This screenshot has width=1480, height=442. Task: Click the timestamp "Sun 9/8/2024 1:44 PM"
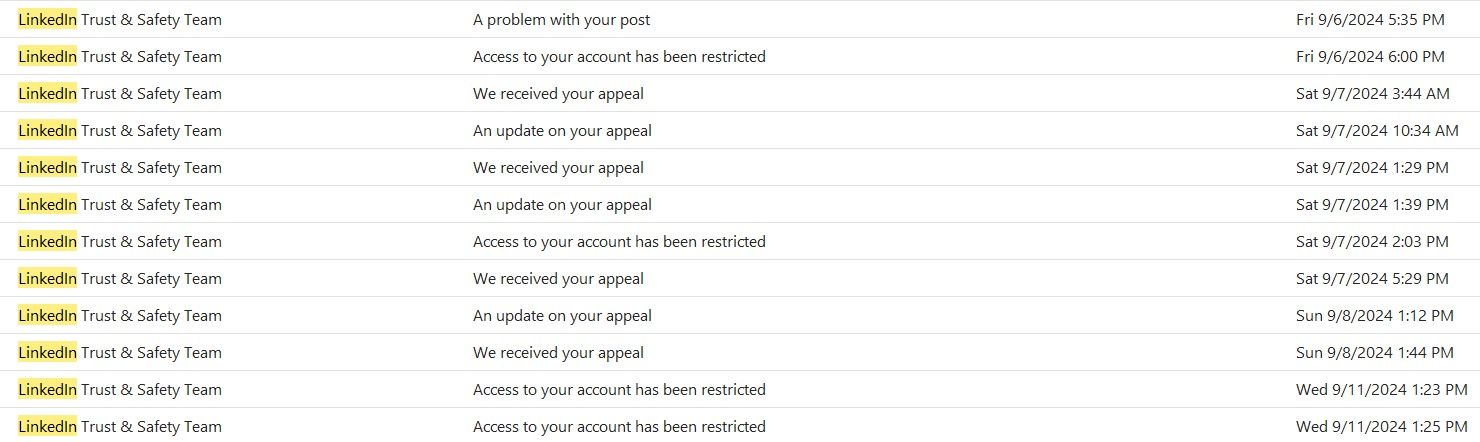pyautogui.click(x=1374, y=353)
